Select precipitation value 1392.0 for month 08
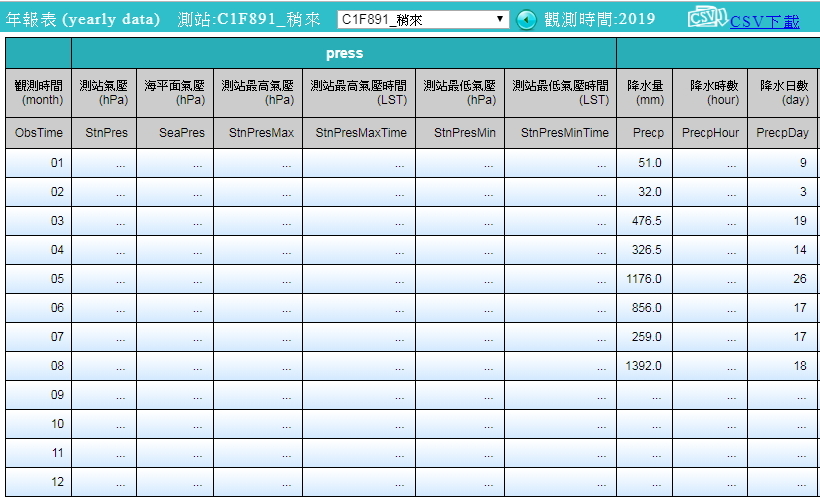 tap(644, 366)
